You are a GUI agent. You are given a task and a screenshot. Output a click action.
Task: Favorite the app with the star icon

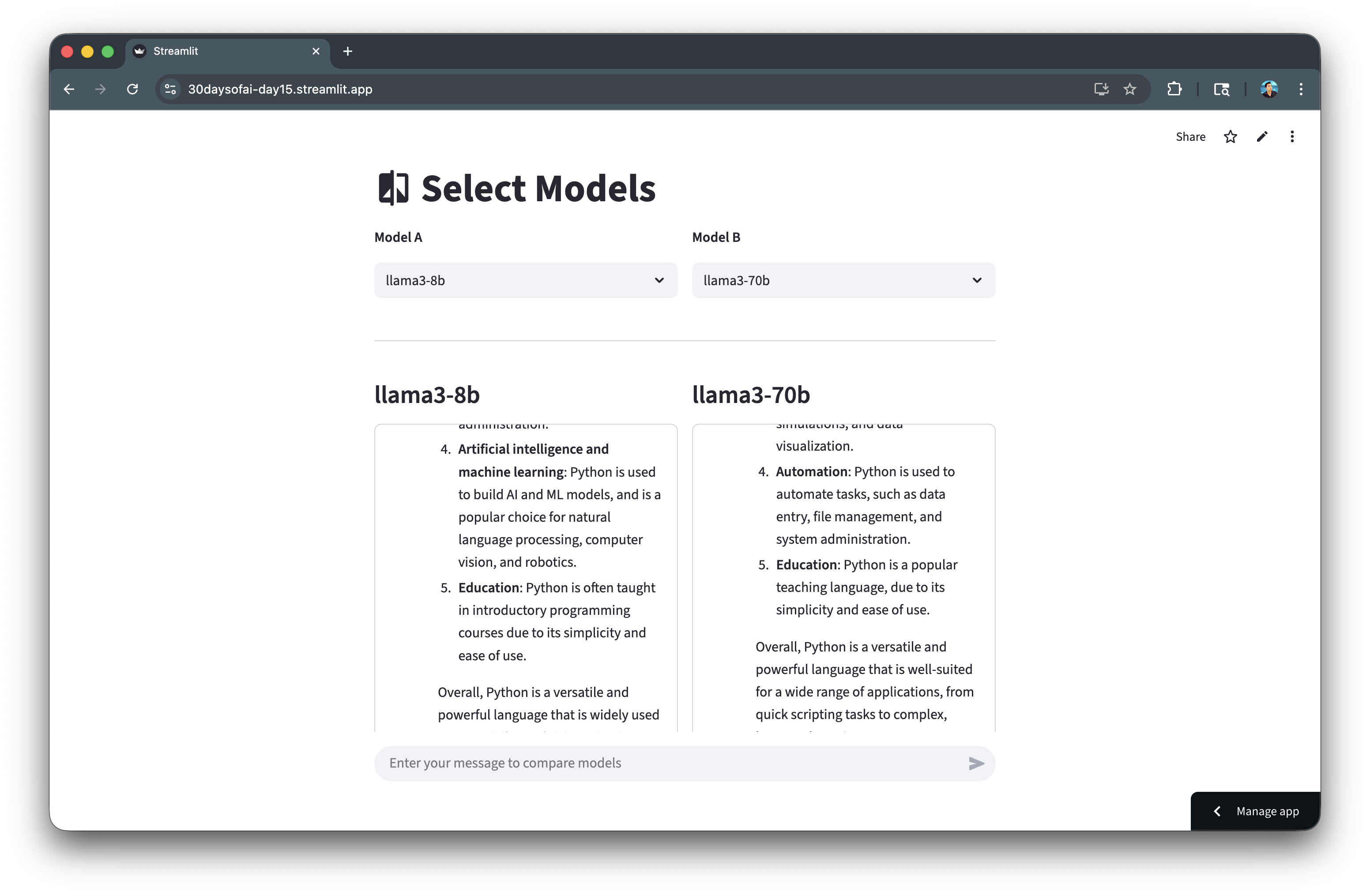(x=1230, y=137)
